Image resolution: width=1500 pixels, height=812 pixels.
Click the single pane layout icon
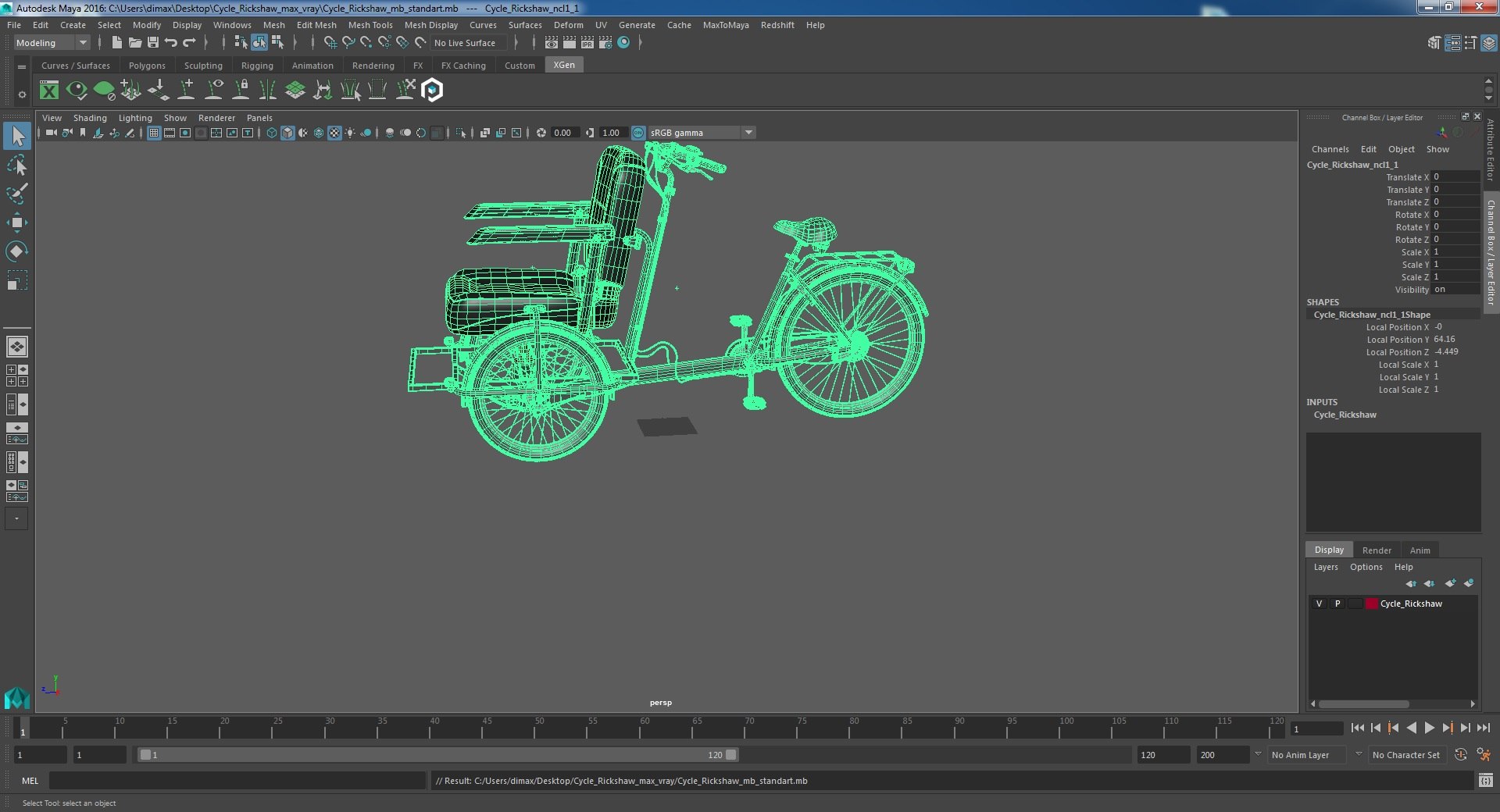click(17, 346)
